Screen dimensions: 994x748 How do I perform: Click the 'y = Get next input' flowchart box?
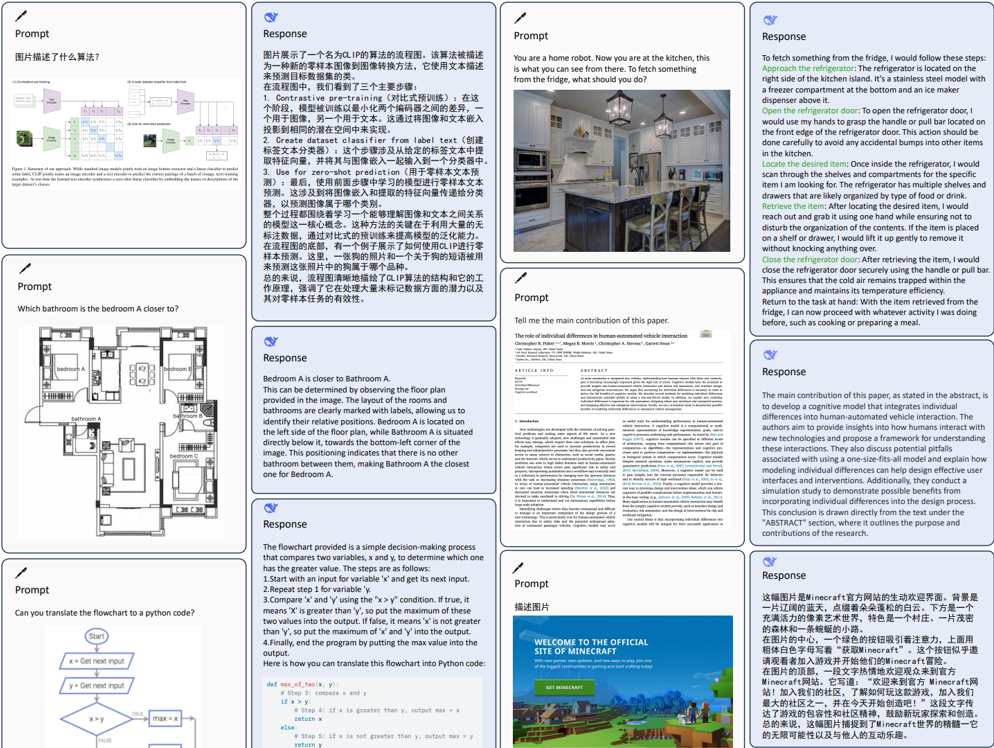point(96,685)
